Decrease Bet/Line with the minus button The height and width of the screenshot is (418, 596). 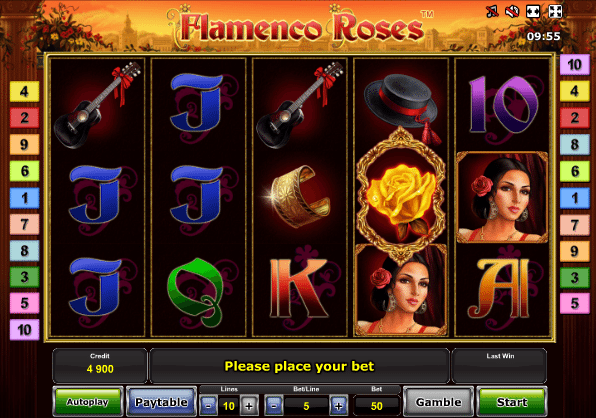tap(274, 406)
